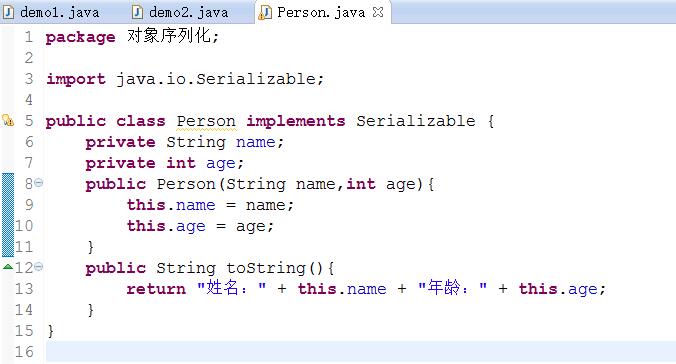This screenshot has height=364, width=676.
Task: Click the toString method name
Action: (x=266, y=268)
